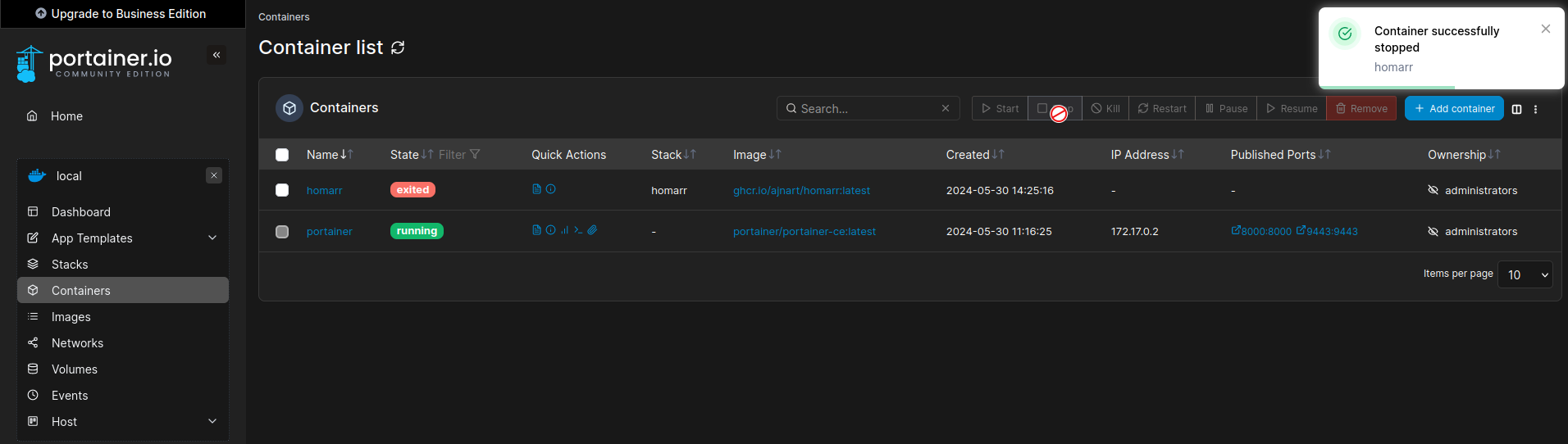Open Networks in sidebar
The width and height of the screenshot is (1568, 444).
tap(123, 342)
